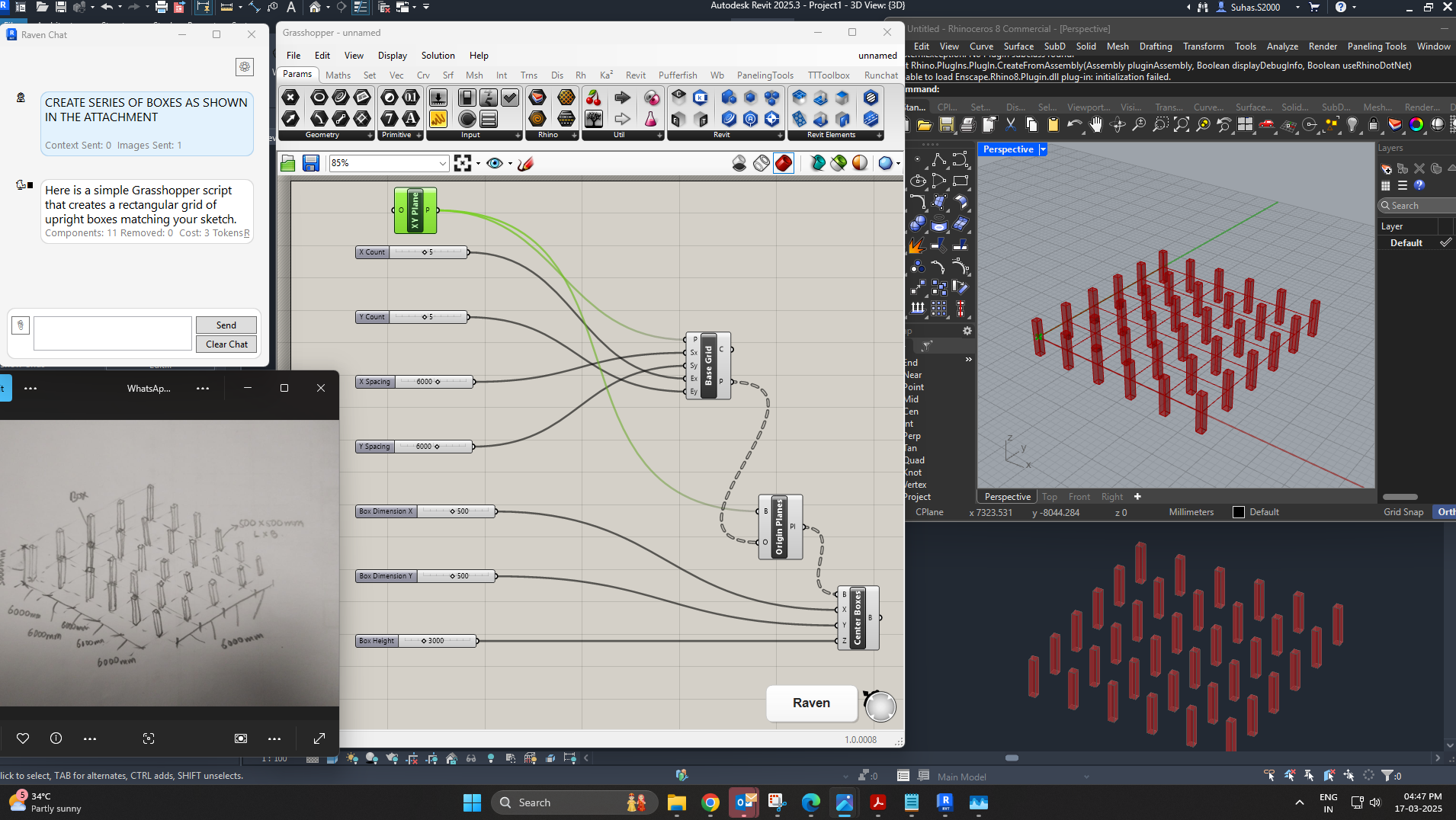Select shaded preview mode in Grasshopper
The height and width of the screenshot is (820, 1456).
[783, 163]
